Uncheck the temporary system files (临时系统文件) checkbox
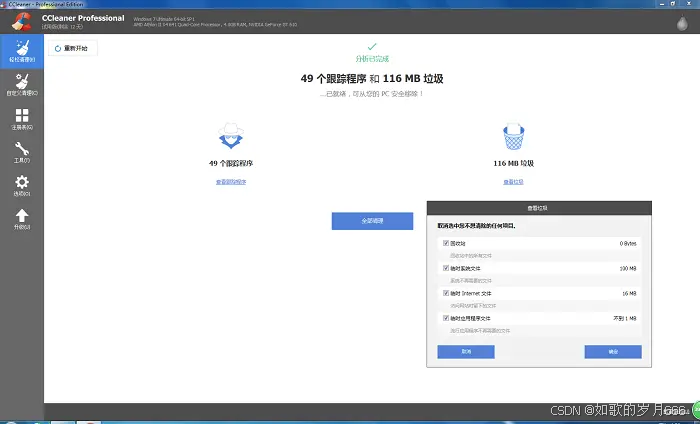Viewport: 700px width, 424px height. click(x=446, y=268)
